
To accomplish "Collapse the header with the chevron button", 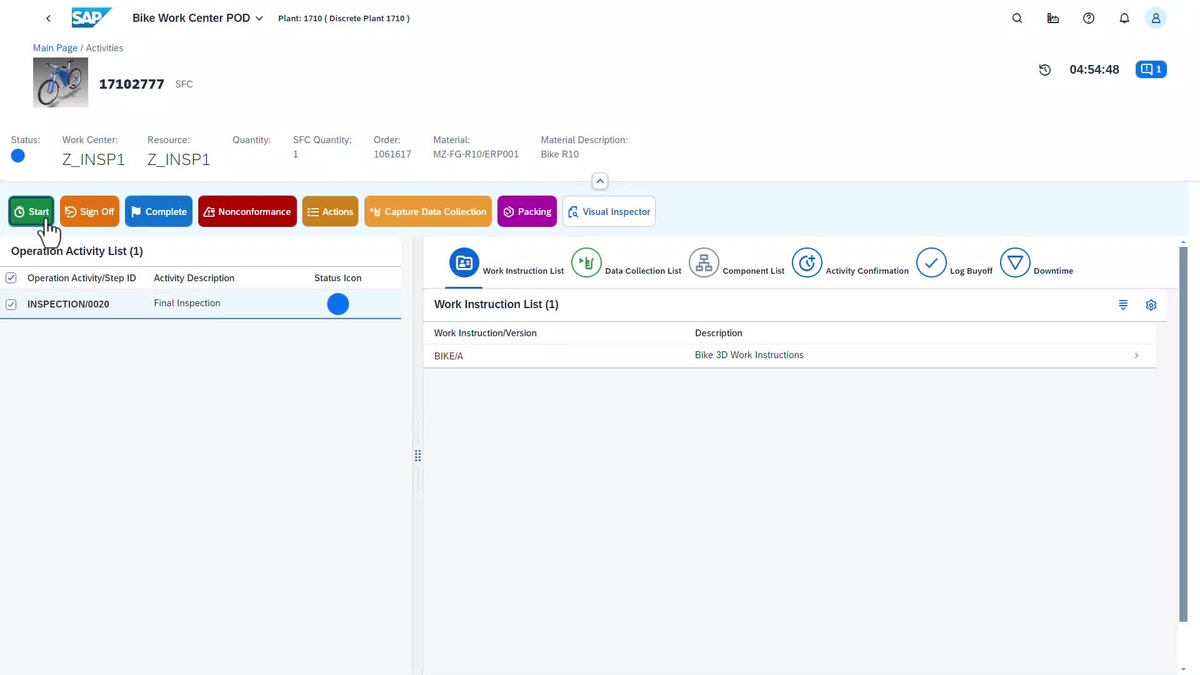I will click(x=600, y=181).
